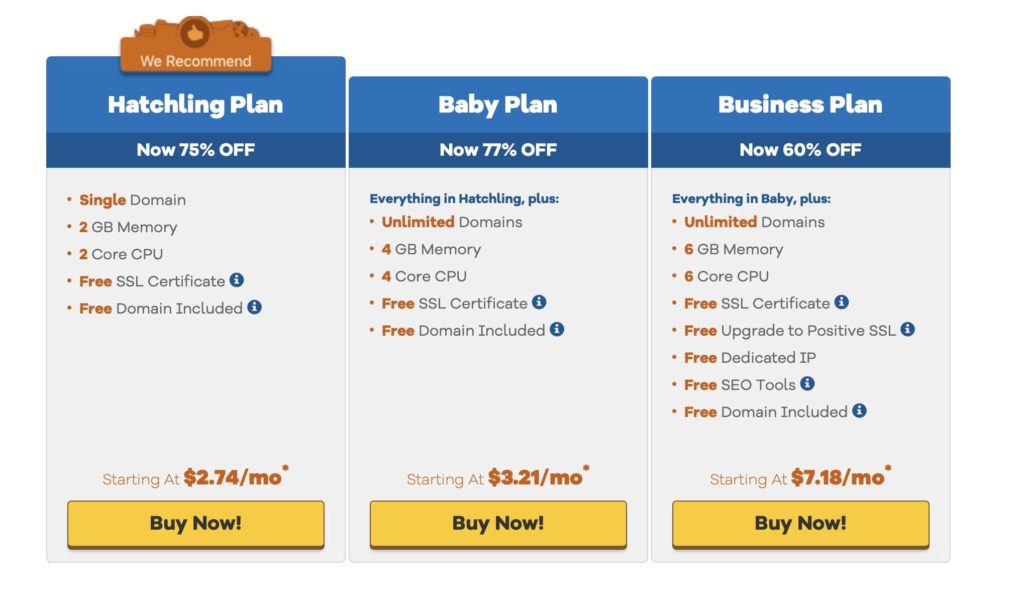Viewport: 1024px width, 593px height.
Task: Open info icon for Baby SSL Certificate
Action: [539, 302]
